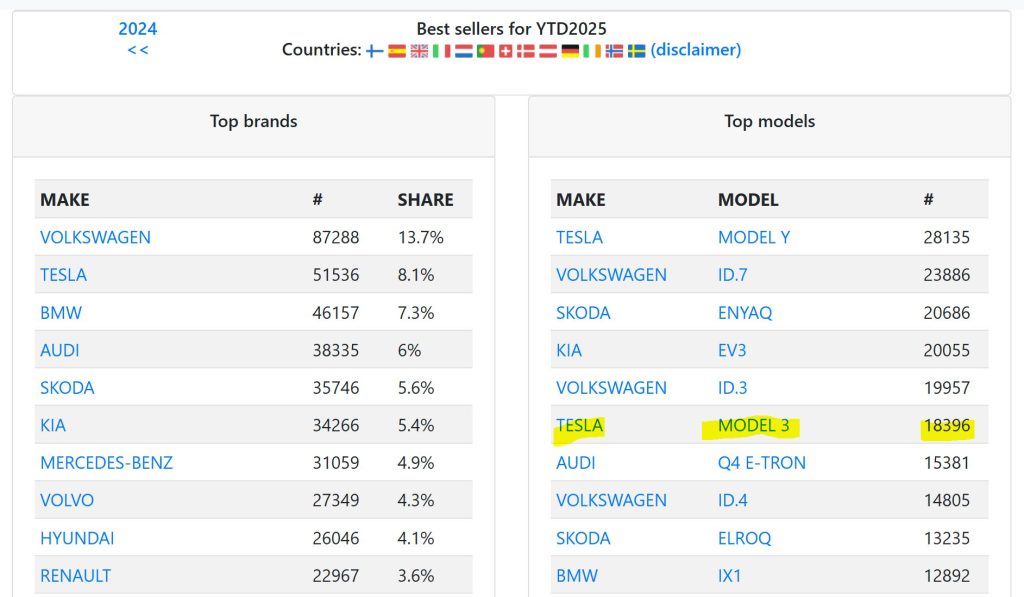Click the Finland flag icon
This screenshot has height=597, width=1024.
point(375,50)
